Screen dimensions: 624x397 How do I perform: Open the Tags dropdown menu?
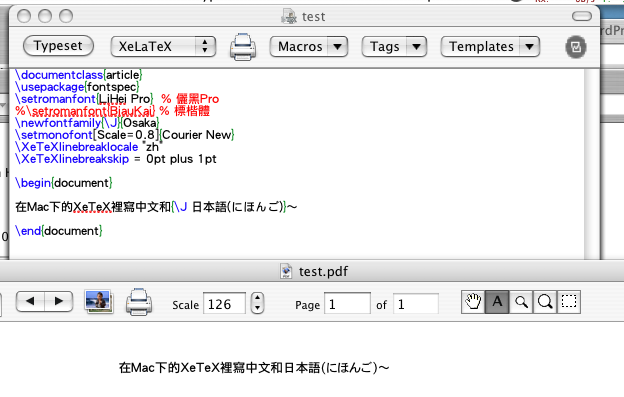tap(394, 47)
